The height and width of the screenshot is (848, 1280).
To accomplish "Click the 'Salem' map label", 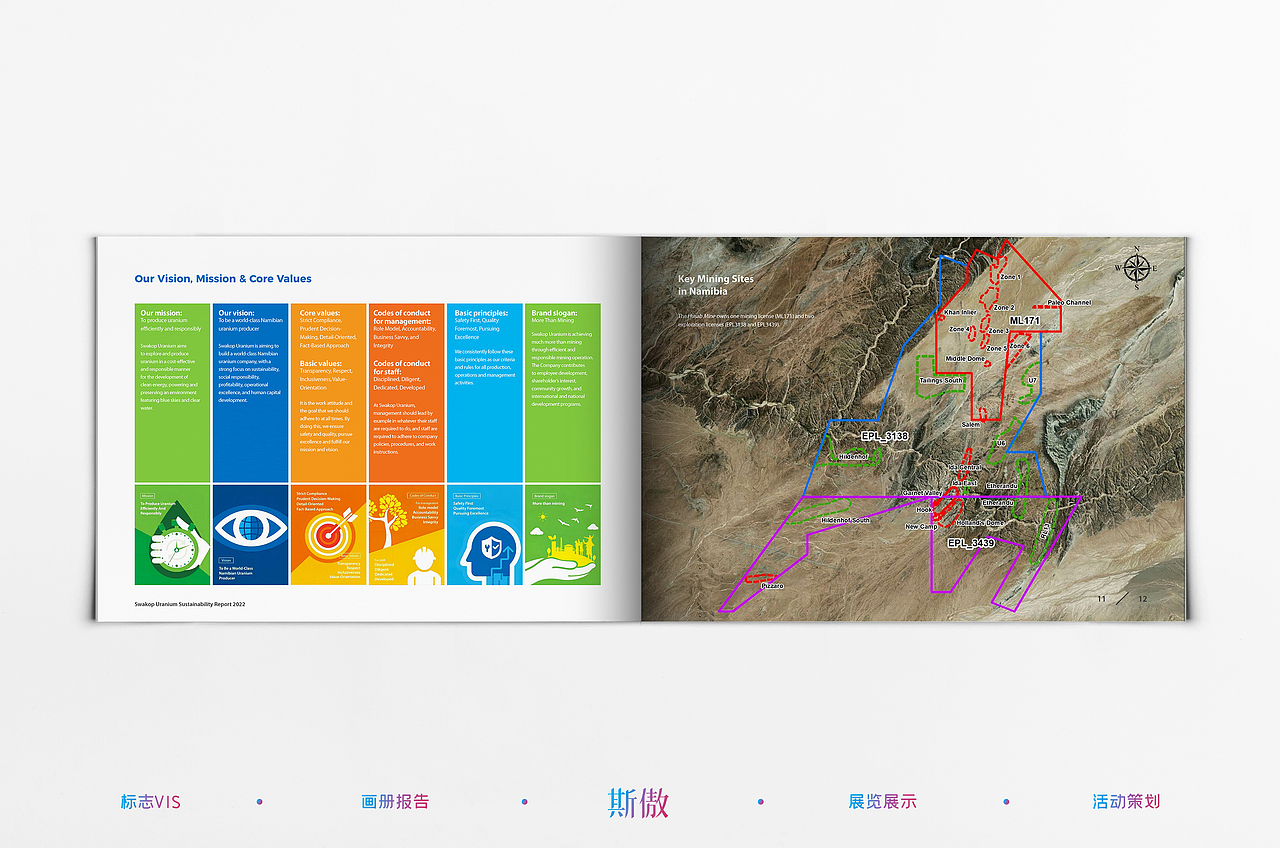I will [971, 425].
